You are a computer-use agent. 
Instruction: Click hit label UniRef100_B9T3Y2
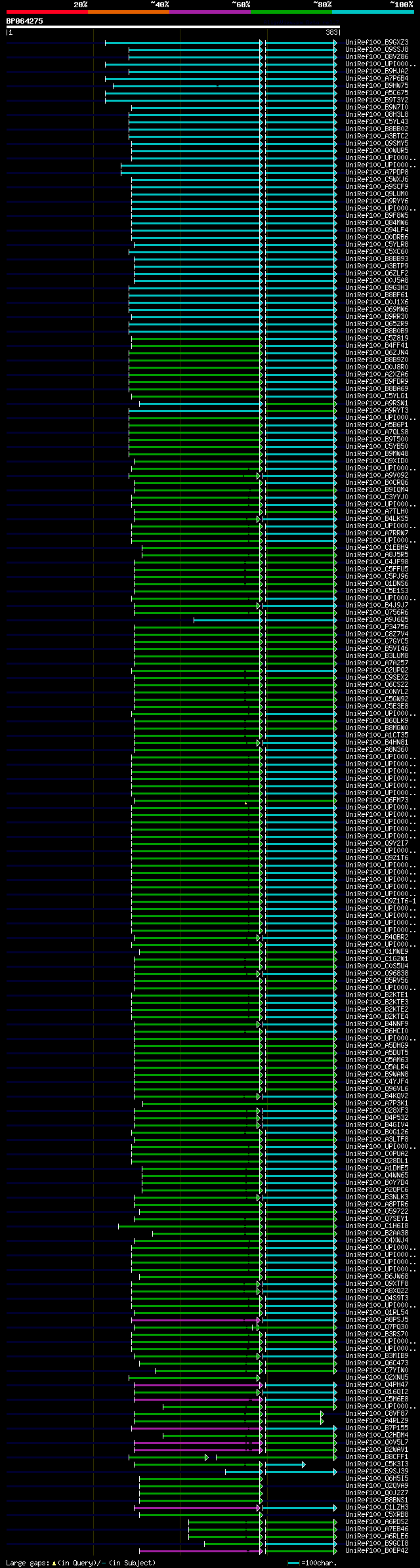(x=377, y=100)
